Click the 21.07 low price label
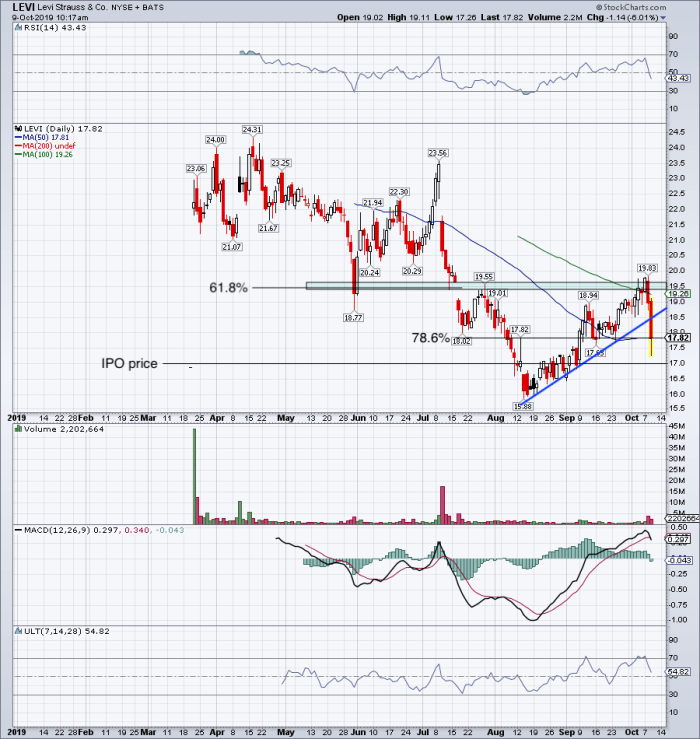This screenshot has height=739, width=700. (x=232, y=246)
